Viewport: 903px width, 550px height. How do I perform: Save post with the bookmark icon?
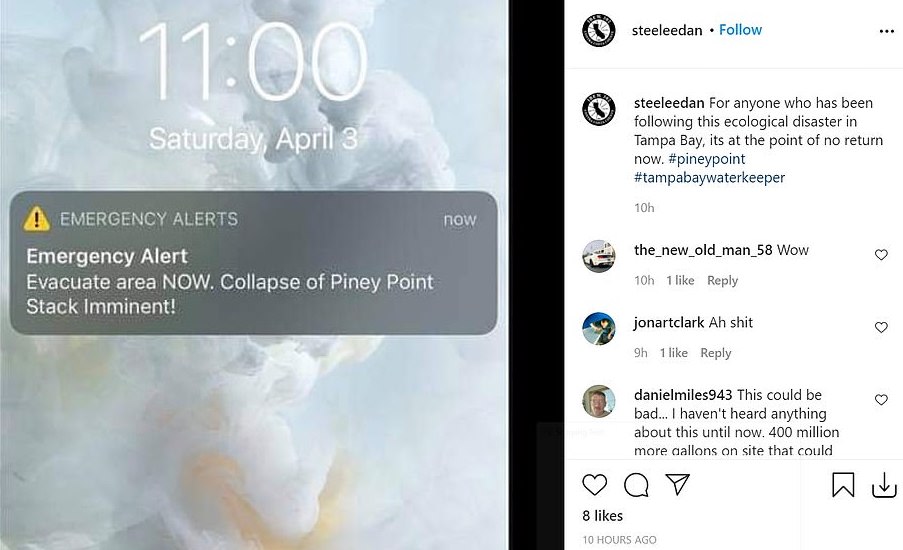843,485
